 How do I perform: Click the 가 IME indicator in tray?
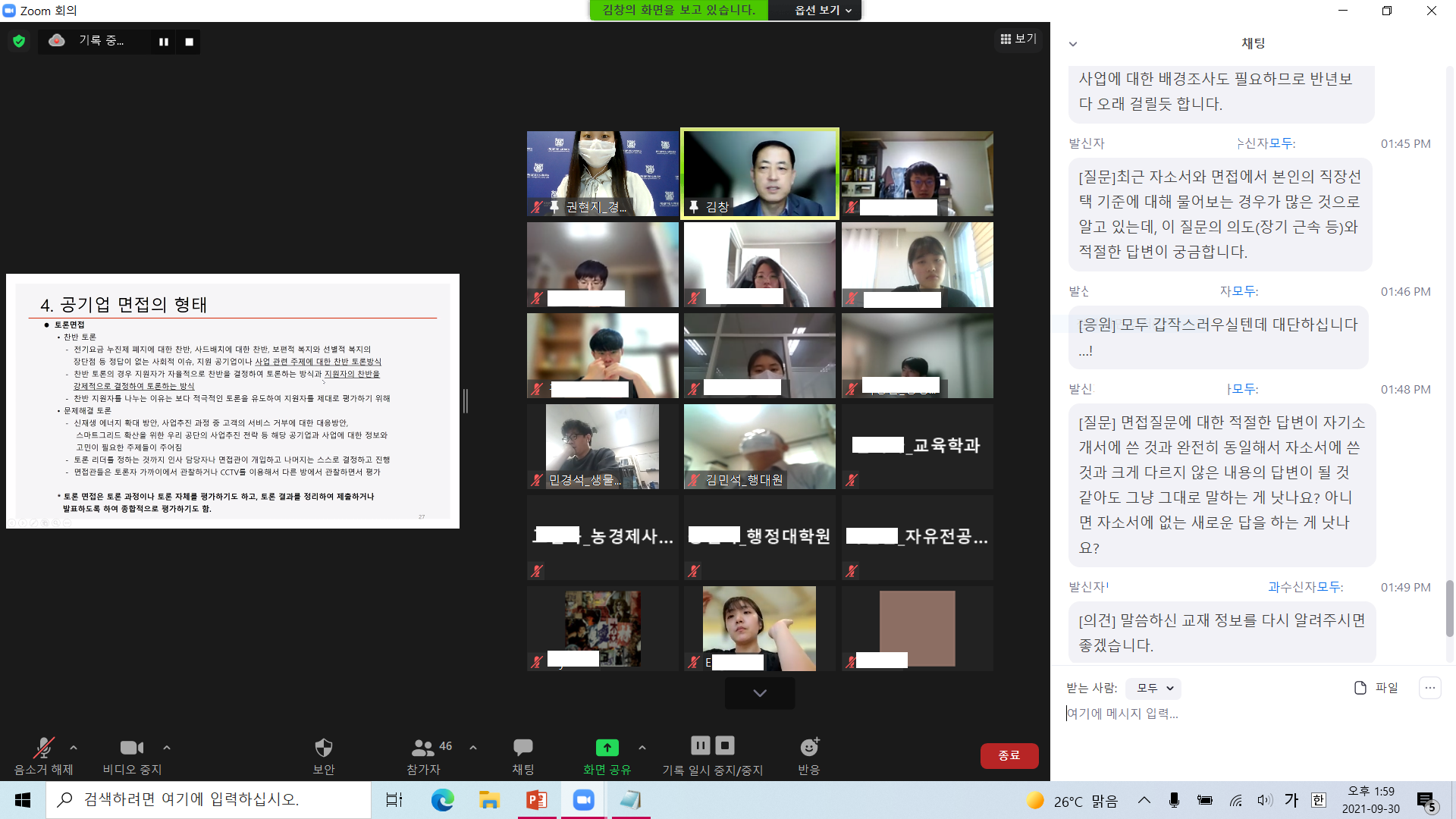[1291, 800]
